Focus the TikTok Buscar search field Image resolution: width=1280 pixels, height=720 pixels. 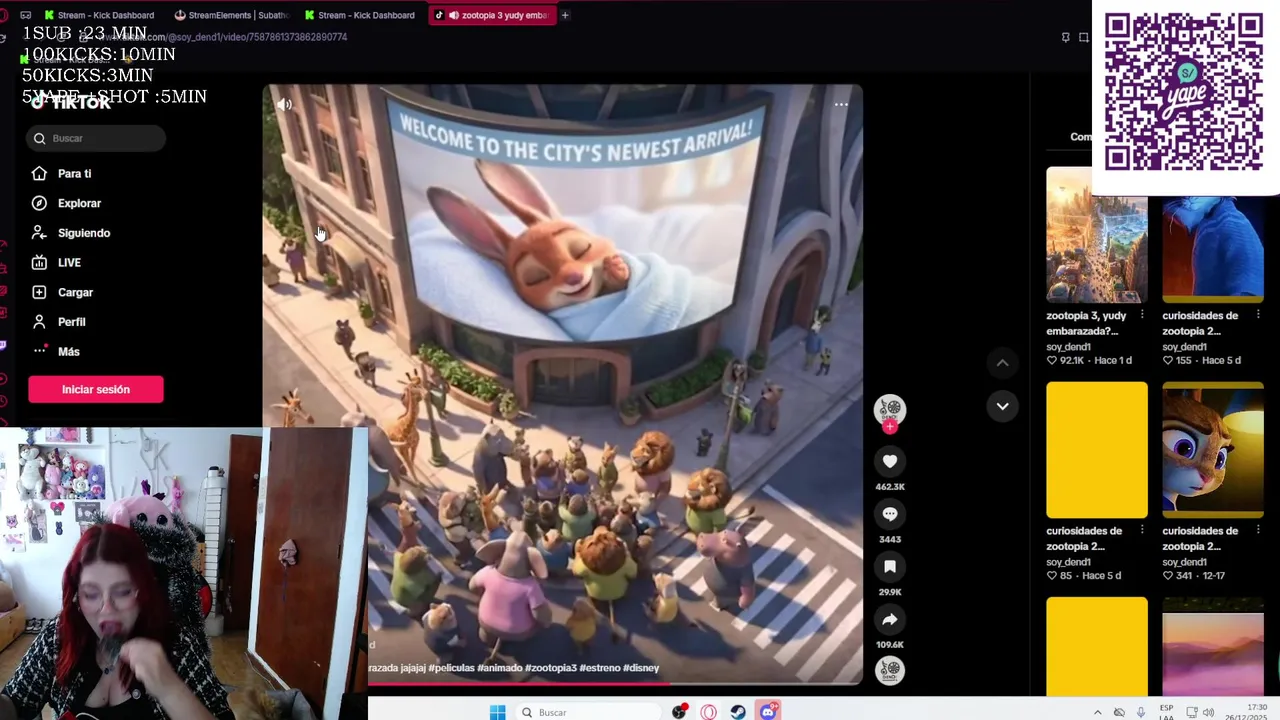click(96, 138)
